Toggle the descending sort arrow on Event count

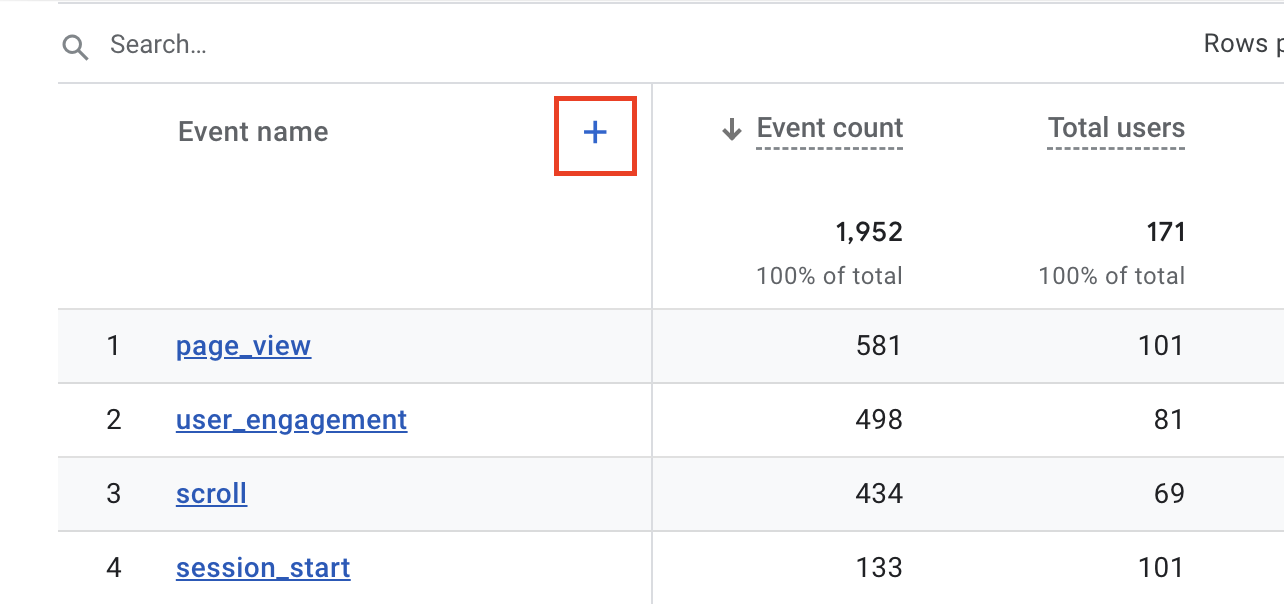tap(732, 129)
